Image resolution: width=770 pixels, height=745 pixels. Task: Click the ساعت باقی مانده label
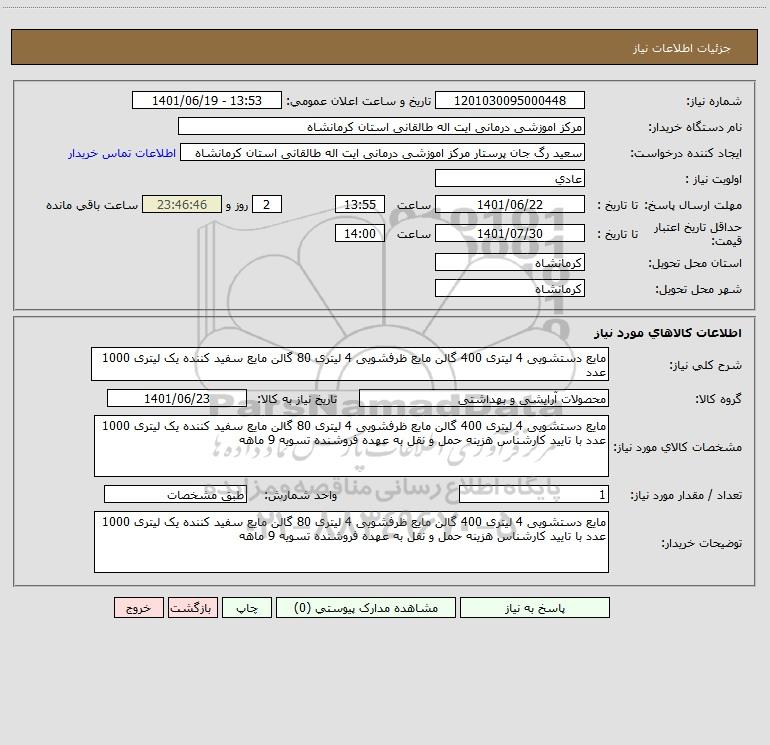coord(92,205)
